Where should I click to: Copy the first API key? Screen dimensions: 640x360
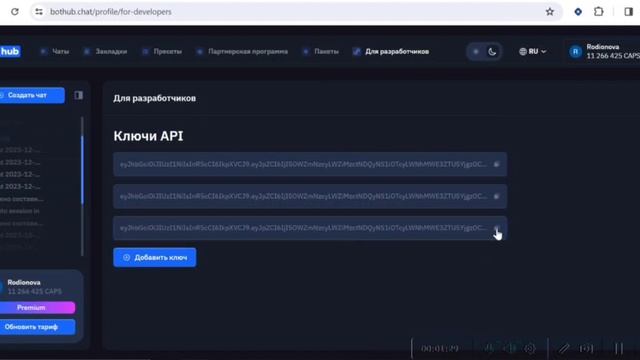point(497,164)
